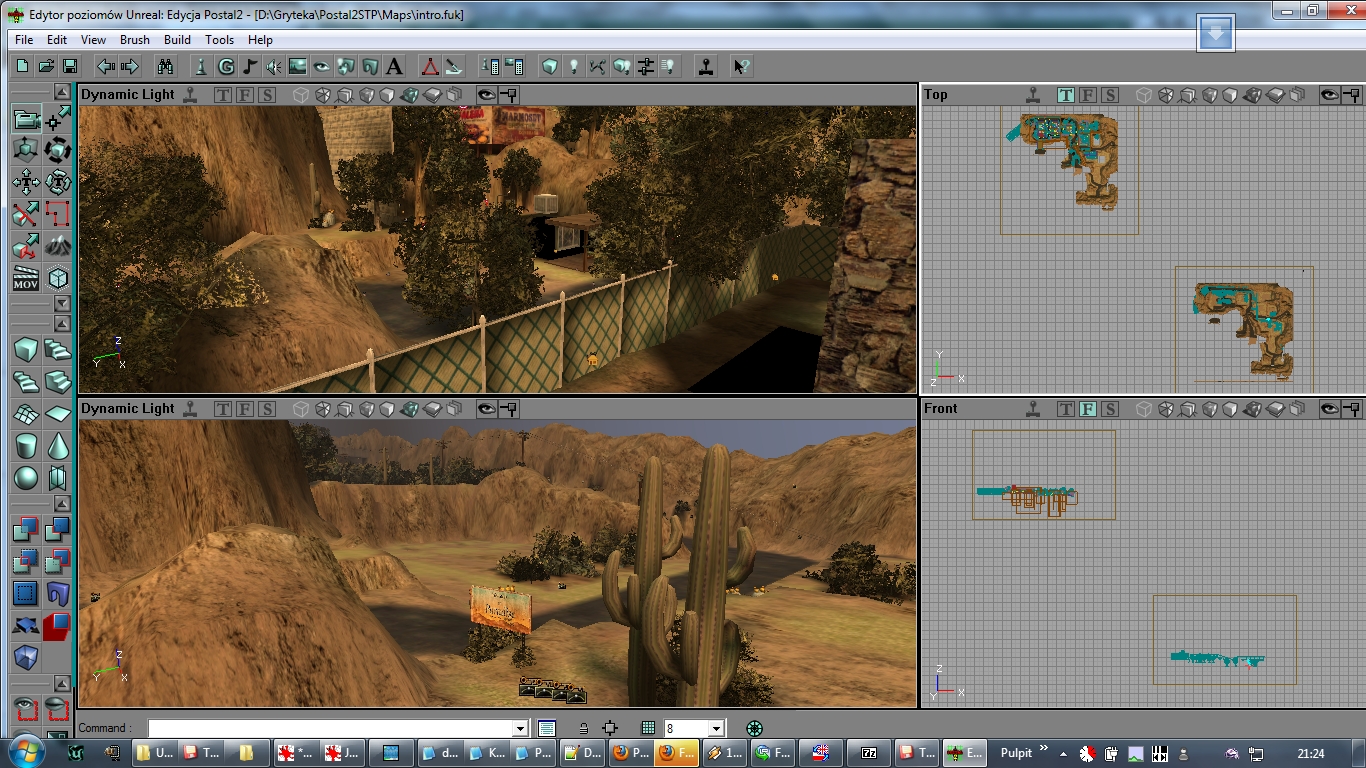Open the File menu
Viewport: 1366px width, 768px height.
pyautogui.click(x=24, y=40)
